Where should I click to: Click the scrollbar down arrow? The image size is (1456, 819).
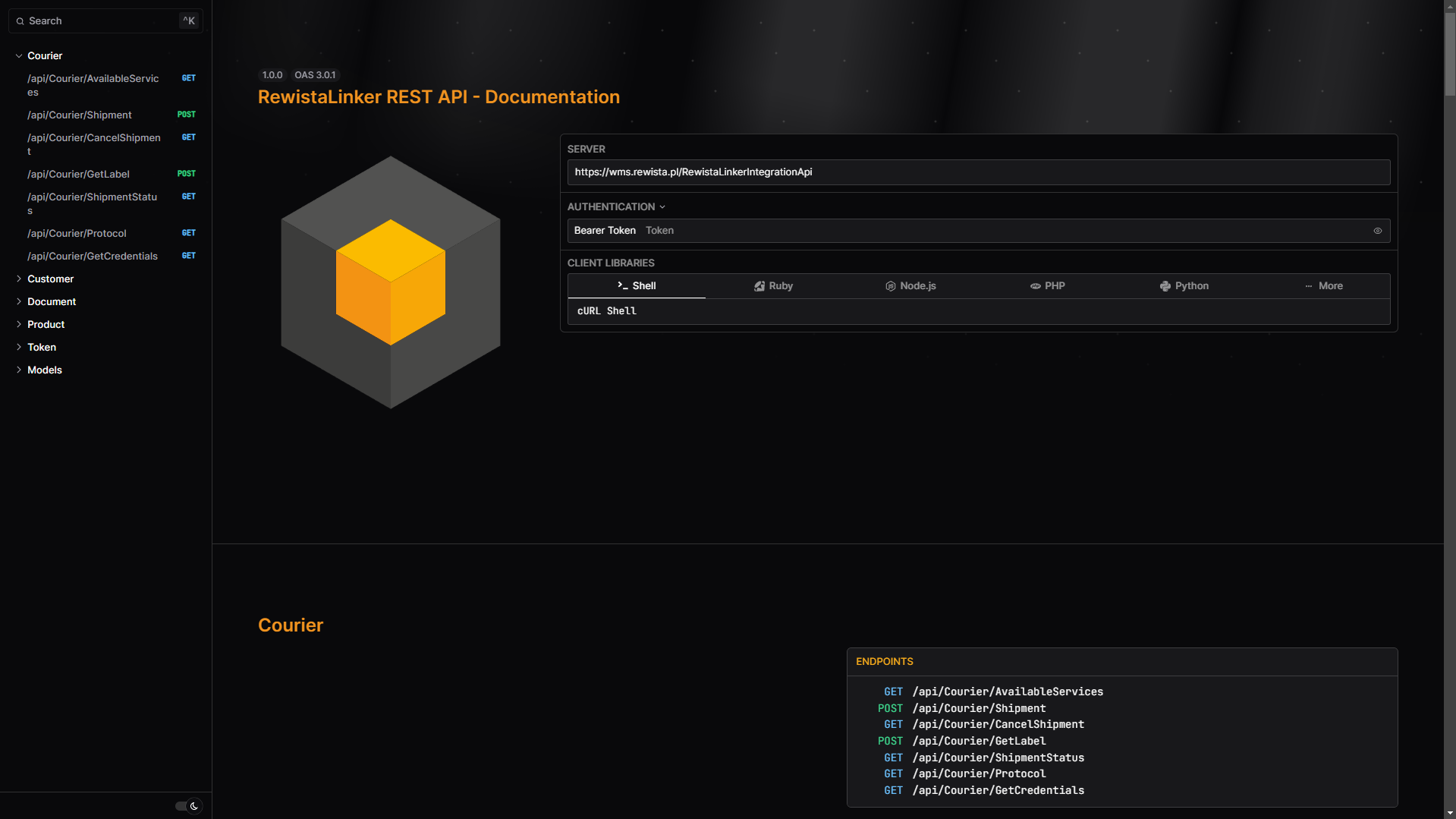click(x=1450, y=813)
